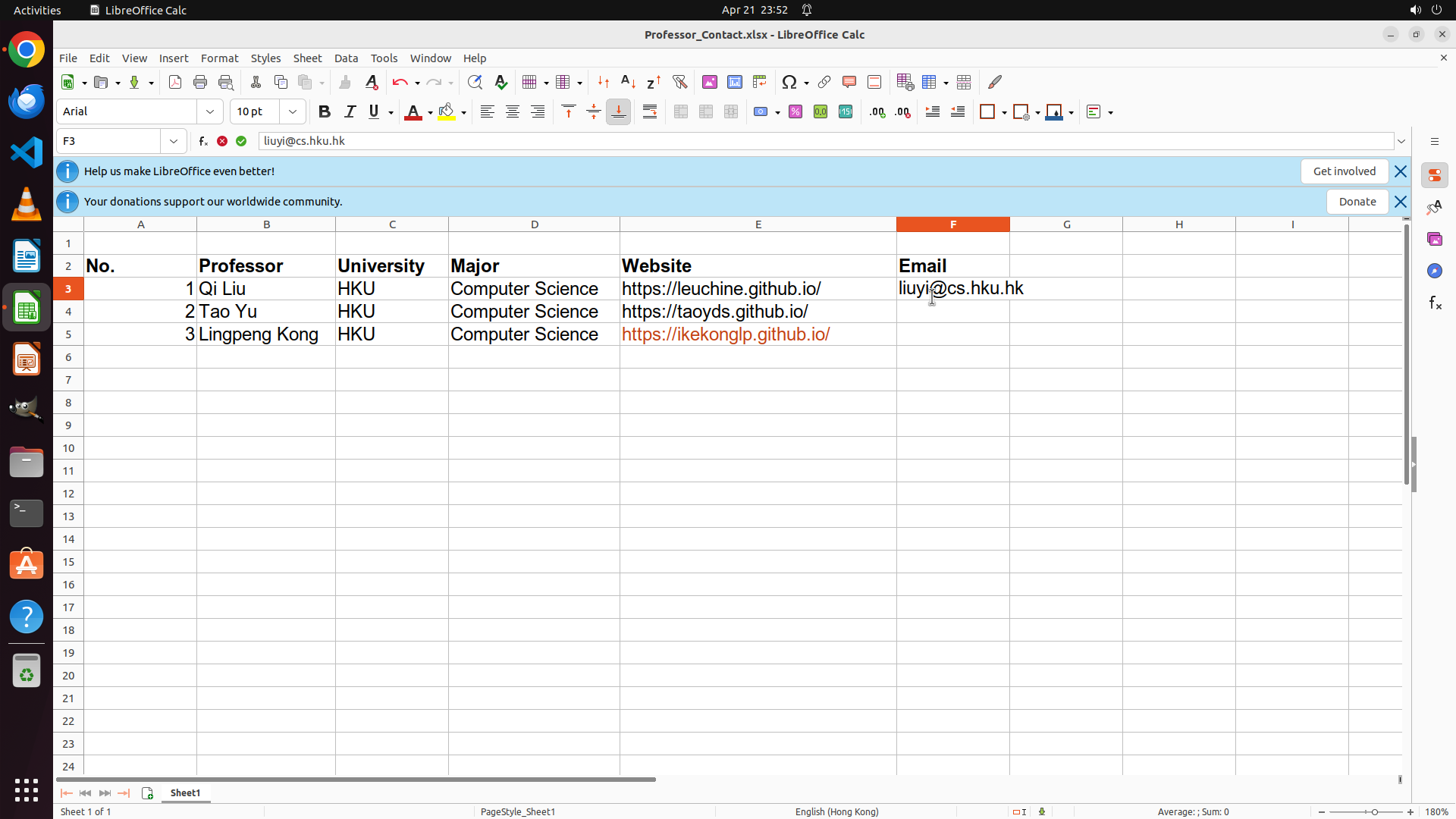Open the Name Box dropdown

(174, 141)
